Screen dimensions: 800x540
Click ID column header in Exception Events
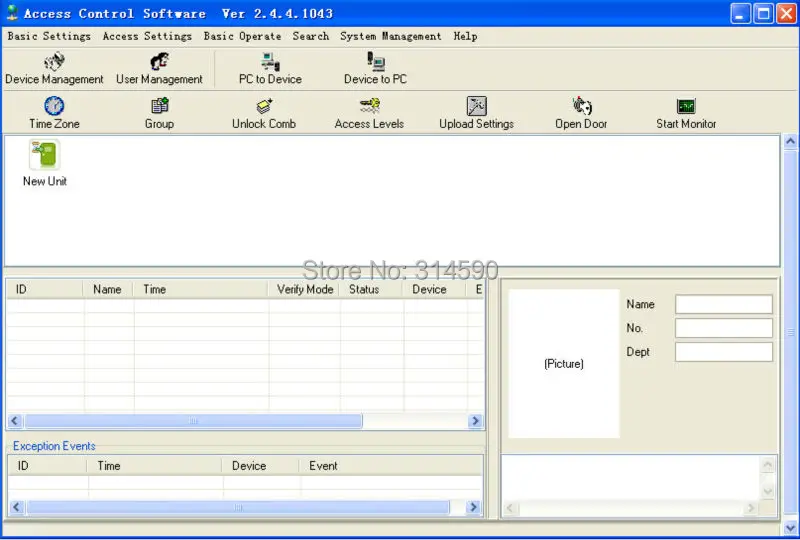(x=48, y=465)
